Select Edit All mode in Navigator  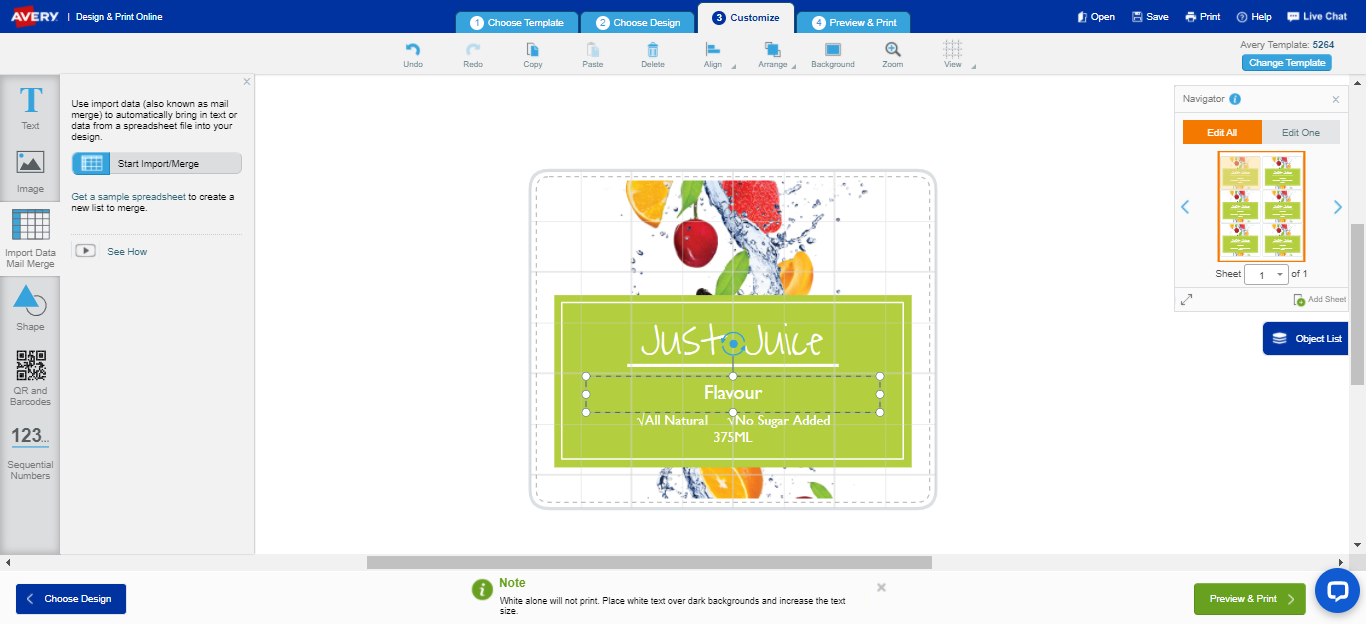pyautogui.click(x=1222, y=132)
